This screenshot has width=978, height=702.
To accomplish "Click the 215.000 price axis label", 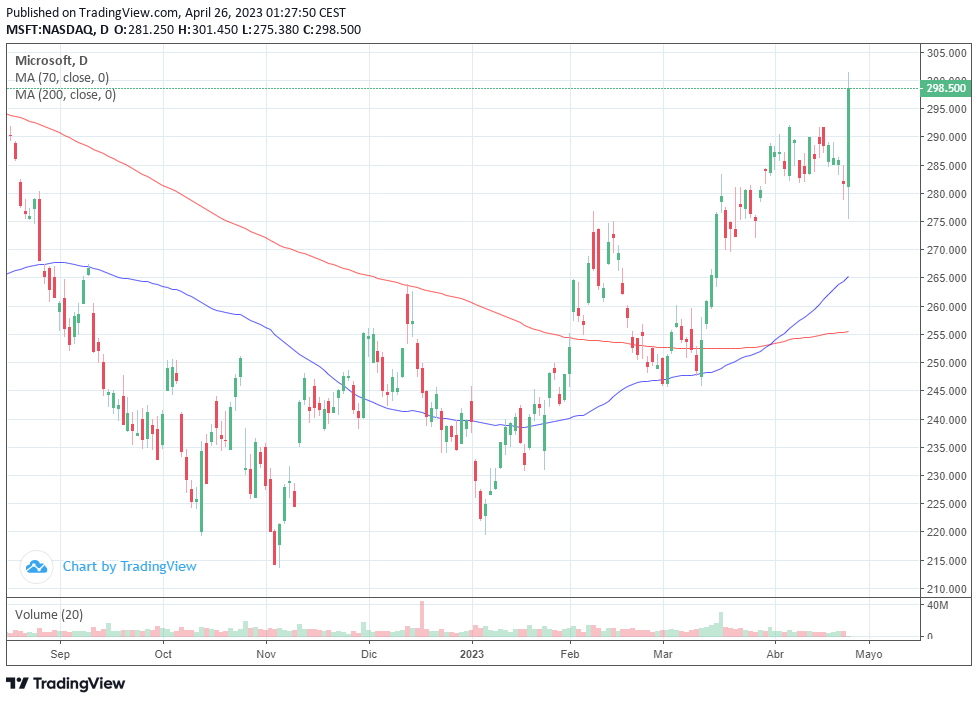I will (x=946, y=561).
